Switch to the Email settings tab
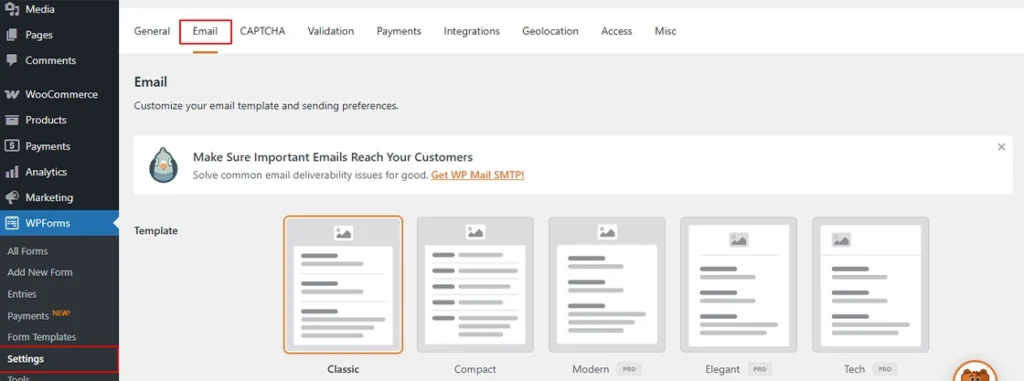Screen dimensions: 1024x381 click(205, 31)
